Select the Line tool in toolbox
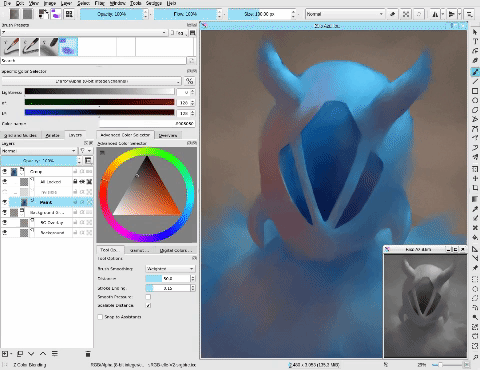The height and width of the screenshot is (370, 480). (x=475, y=81)
